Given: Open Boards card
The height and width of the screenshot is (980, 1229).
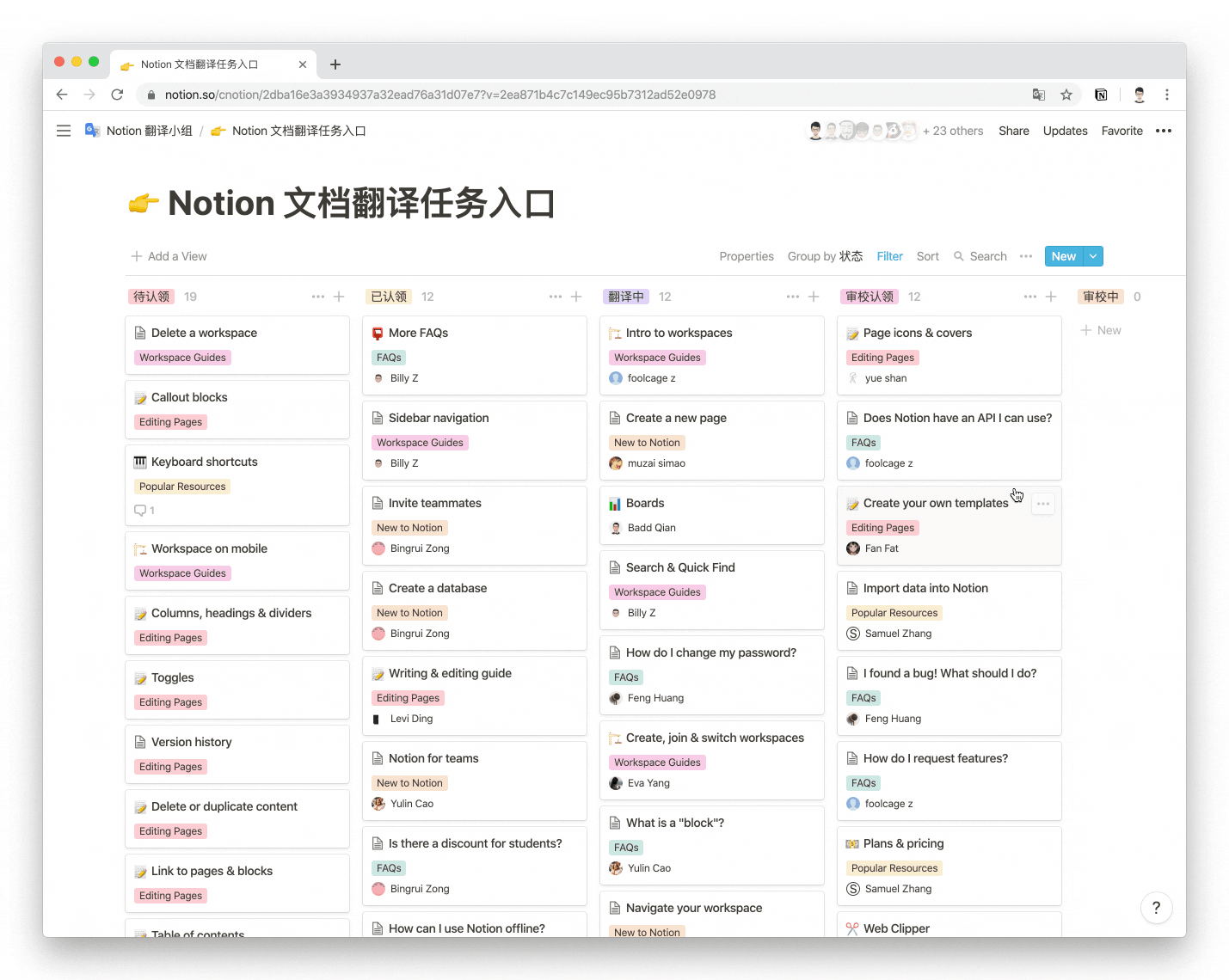Looking at the screenshot, I should pyautogui.click(x=712, y=515).
